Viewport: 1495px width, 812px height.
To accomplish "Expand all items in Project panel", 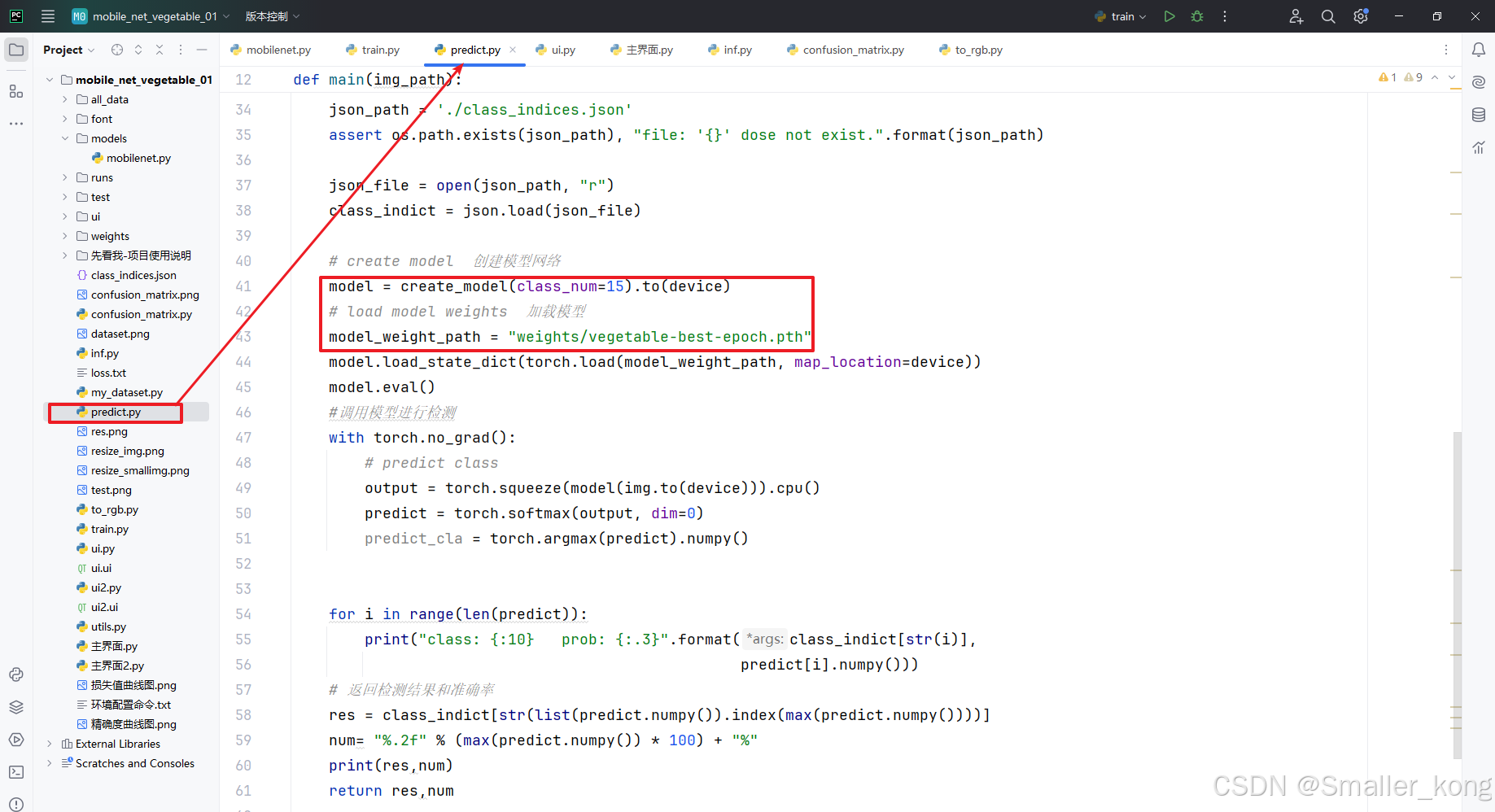I will [x=138, y=50].
